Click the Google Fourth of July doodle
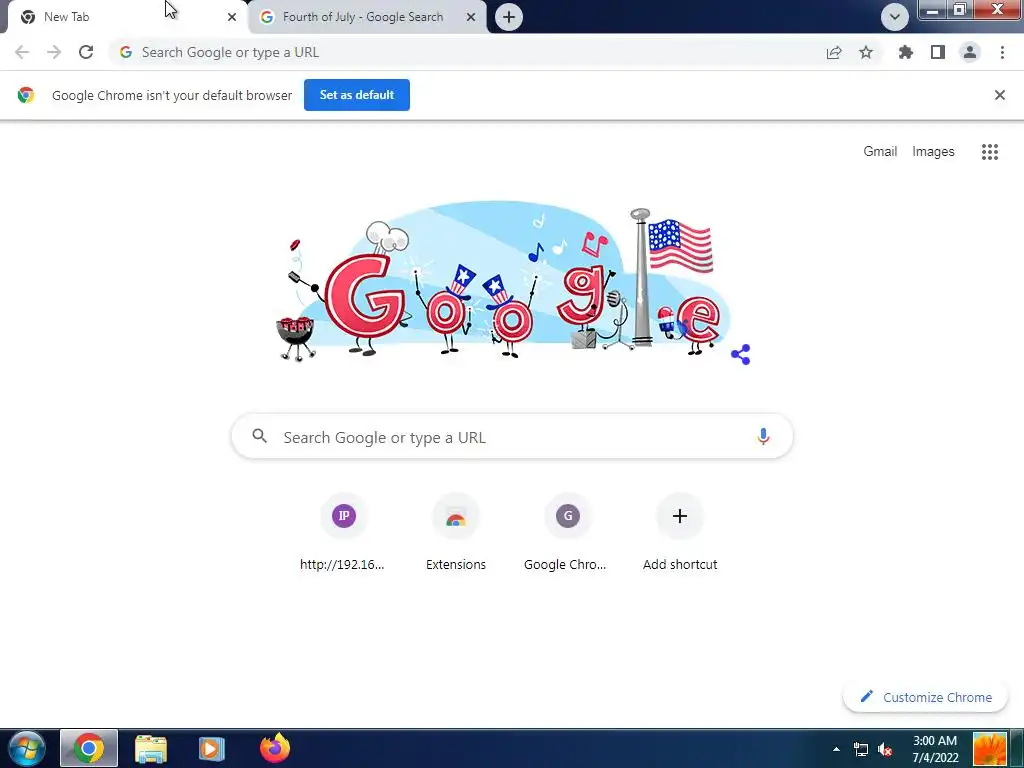The height and width of the screenshot is (768, 1024). [503, 282]
